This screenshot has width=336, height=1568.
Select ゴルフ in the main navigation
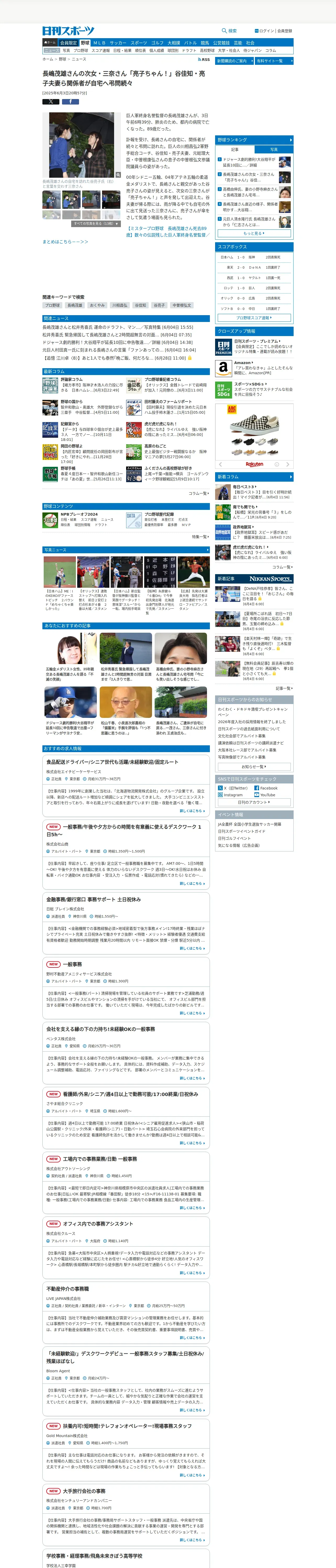(157, 43)
